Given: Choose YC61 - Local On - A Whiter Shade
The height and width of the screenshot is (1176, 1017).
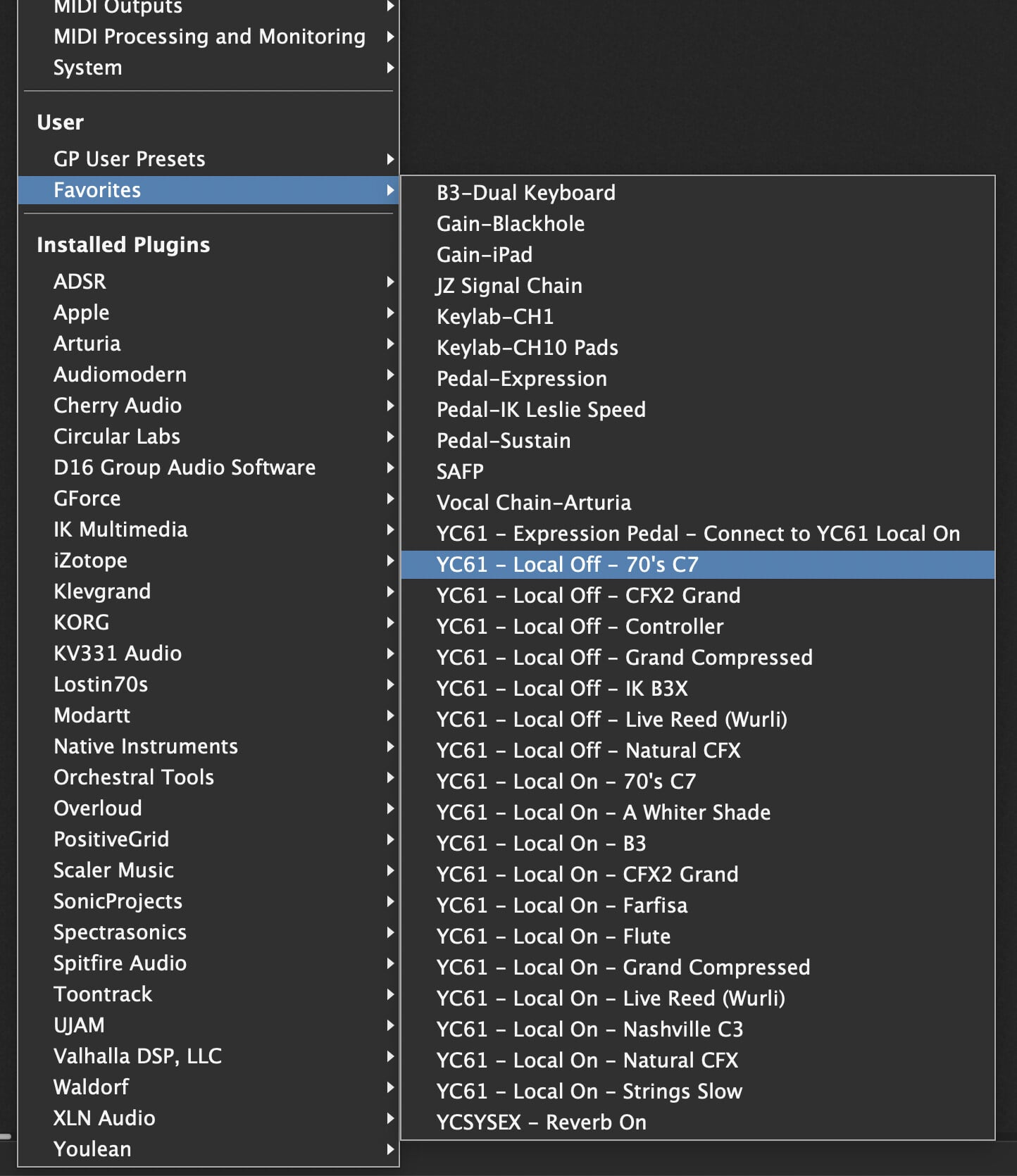Looking at the screenshot, I should 603,812.
